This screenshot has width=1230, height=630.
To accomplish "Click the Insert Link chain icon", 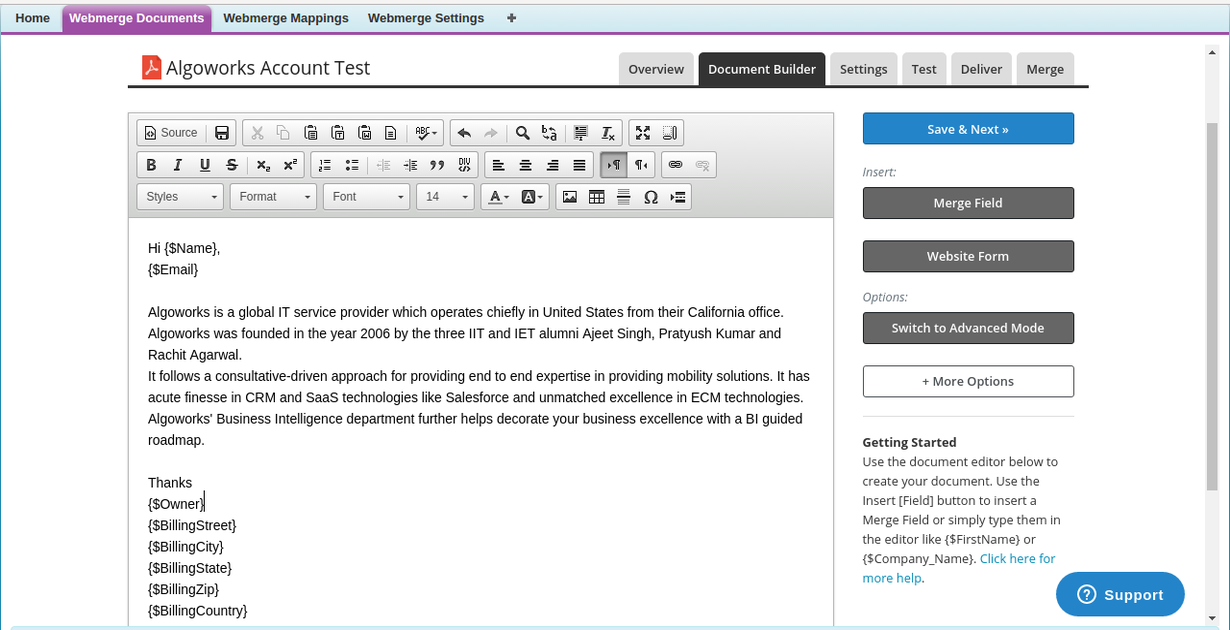I will 675,165.
